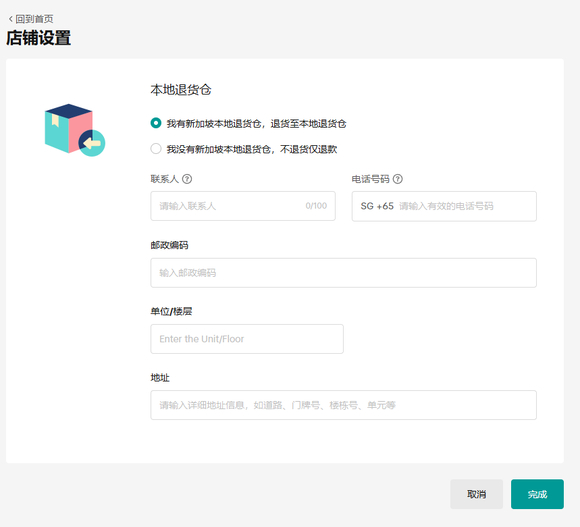Click the 回到首页 link

click(34, 18)
